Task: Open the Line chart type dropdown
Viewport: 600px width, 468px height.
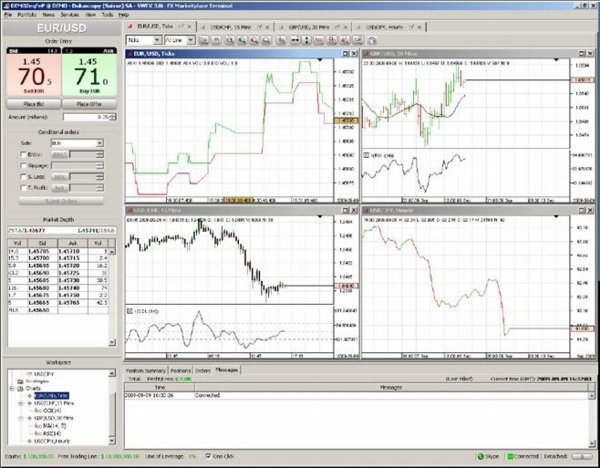Action: pos(191,40)
